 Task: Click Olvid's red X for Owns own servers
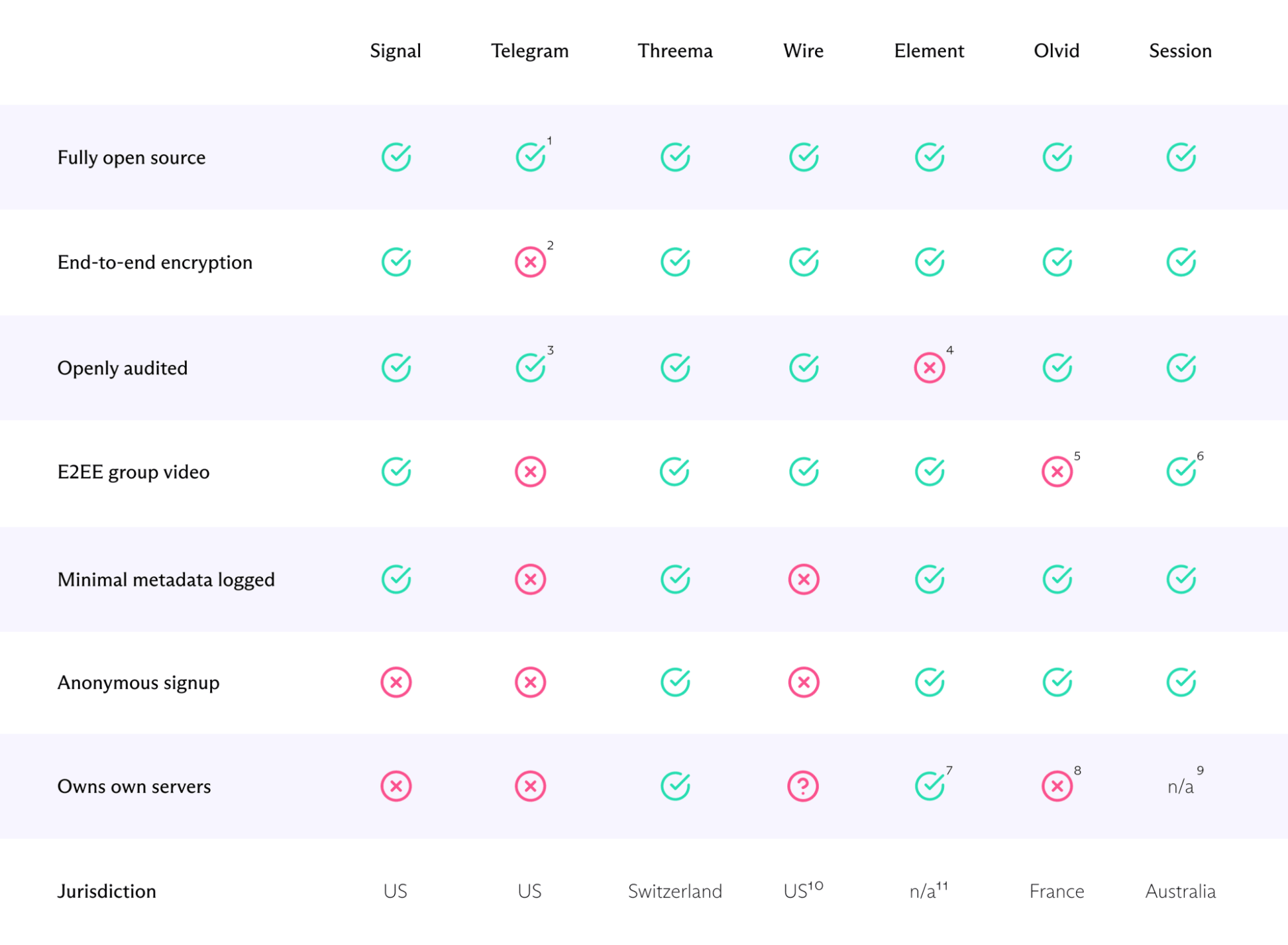1057,786
